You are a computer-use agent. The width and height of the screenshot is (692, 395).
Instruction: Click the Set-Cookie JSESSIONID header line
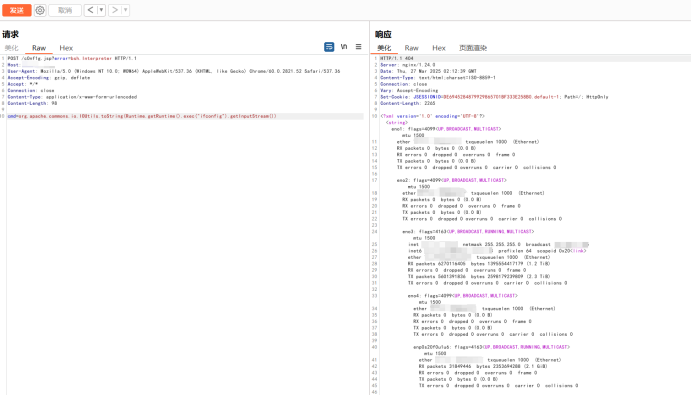coord(494,97)
